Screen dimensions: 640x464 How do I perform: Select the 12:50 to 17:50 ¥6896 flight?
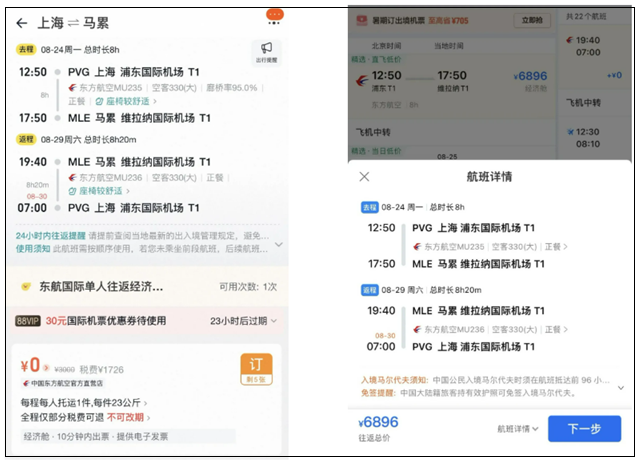point(451,87)
